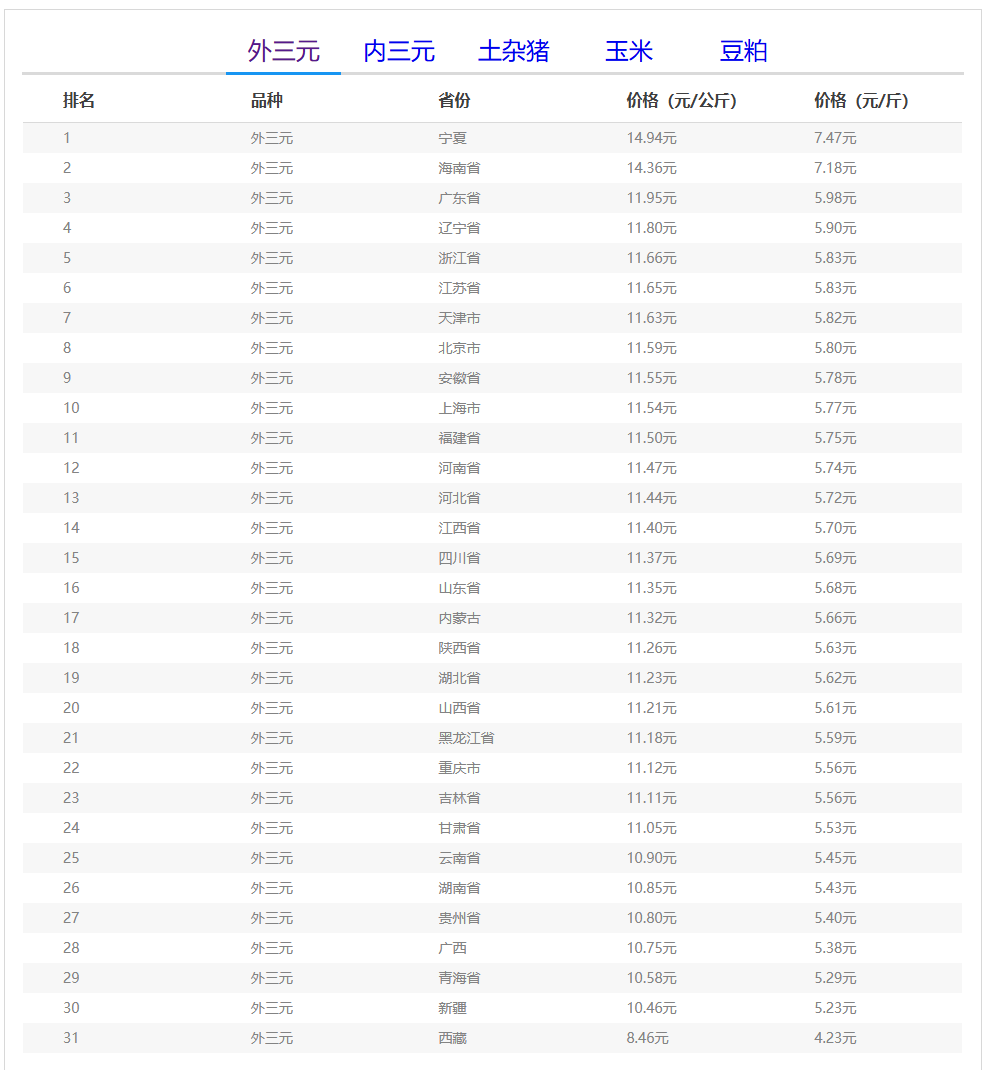Select the 湖北省 province cell
The image size is (993, 1070).
[459, 678]
